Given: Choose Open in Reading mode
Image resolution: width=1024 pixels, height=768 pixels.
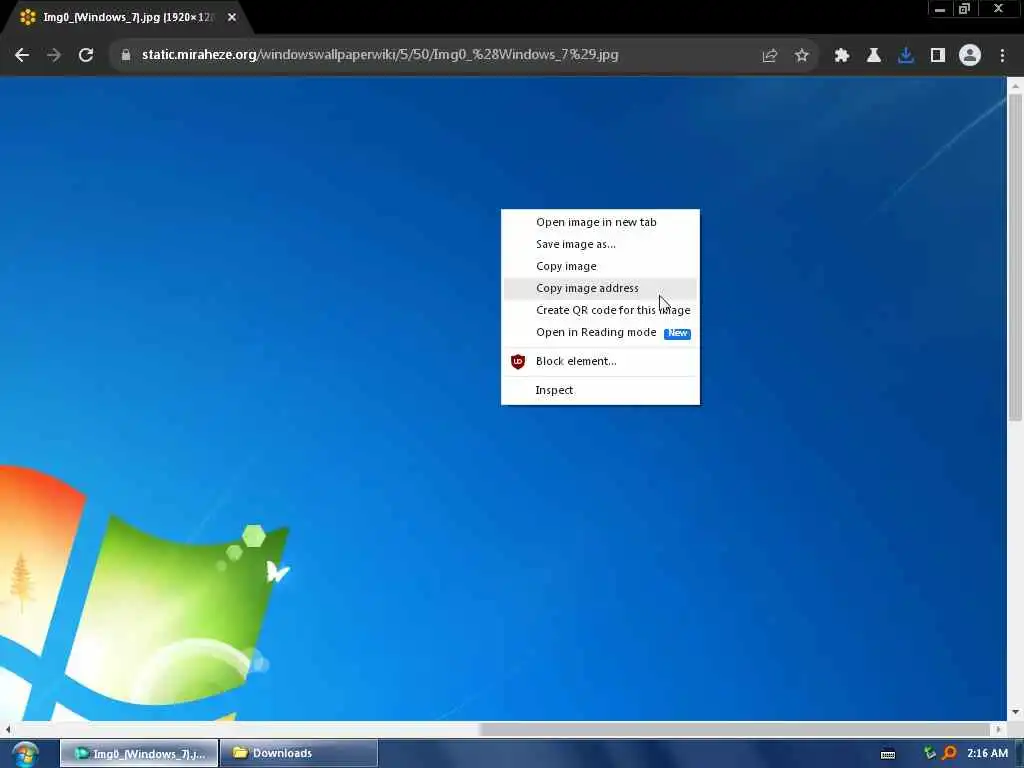Looking at the screenshot, I should tap(600, 332).
